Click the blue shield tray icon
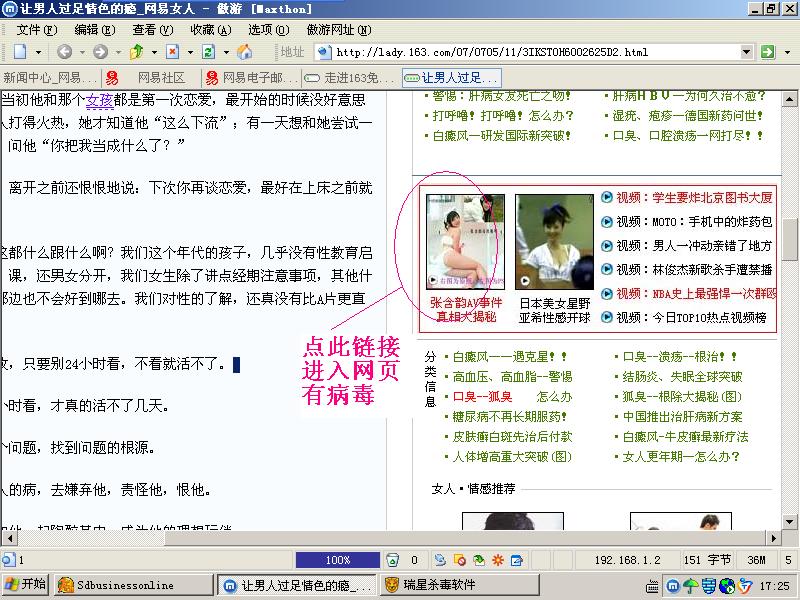The width and height of the screenshot is (800, 600). 709,586
